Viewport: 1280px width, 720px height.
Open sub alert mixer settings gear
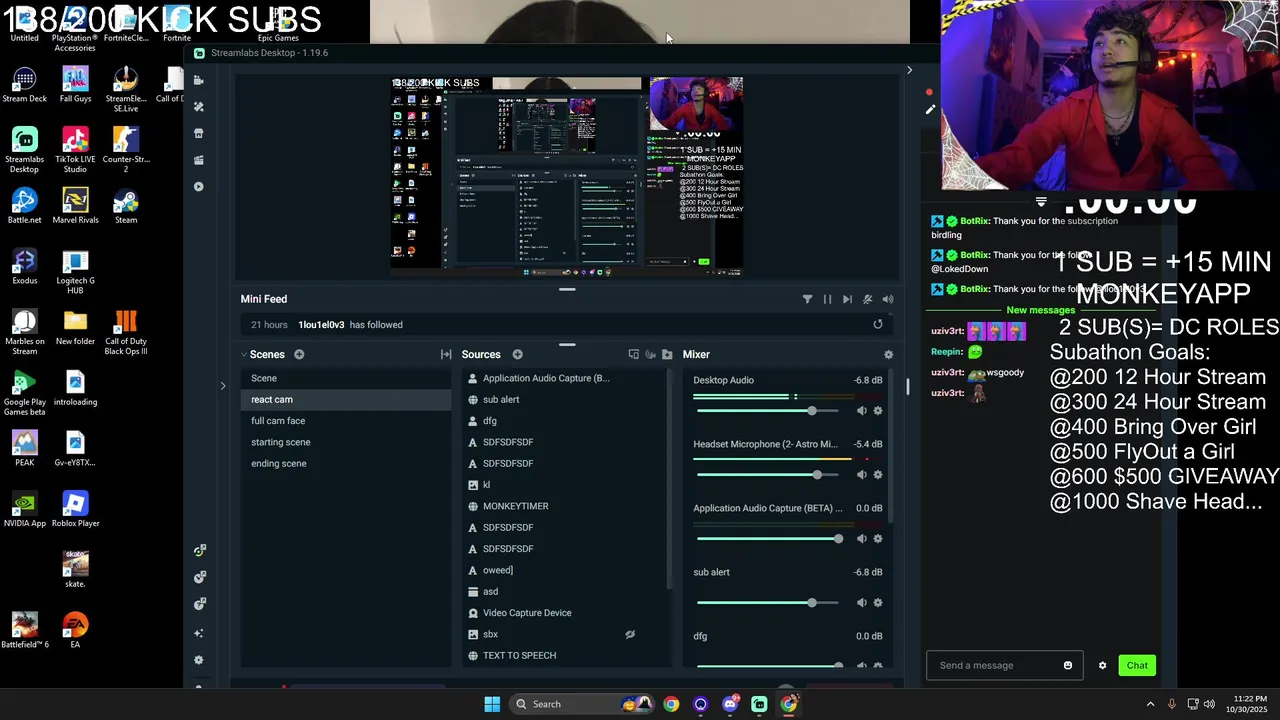878,603
